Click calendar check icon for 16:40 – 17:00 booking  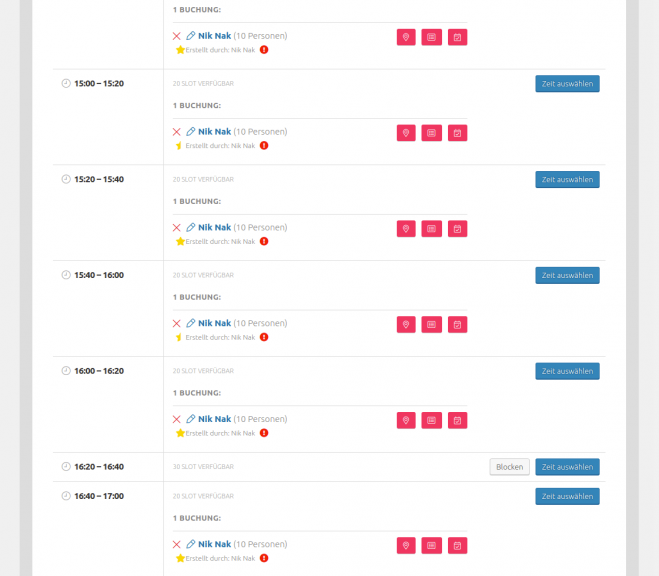click(457, 546)
